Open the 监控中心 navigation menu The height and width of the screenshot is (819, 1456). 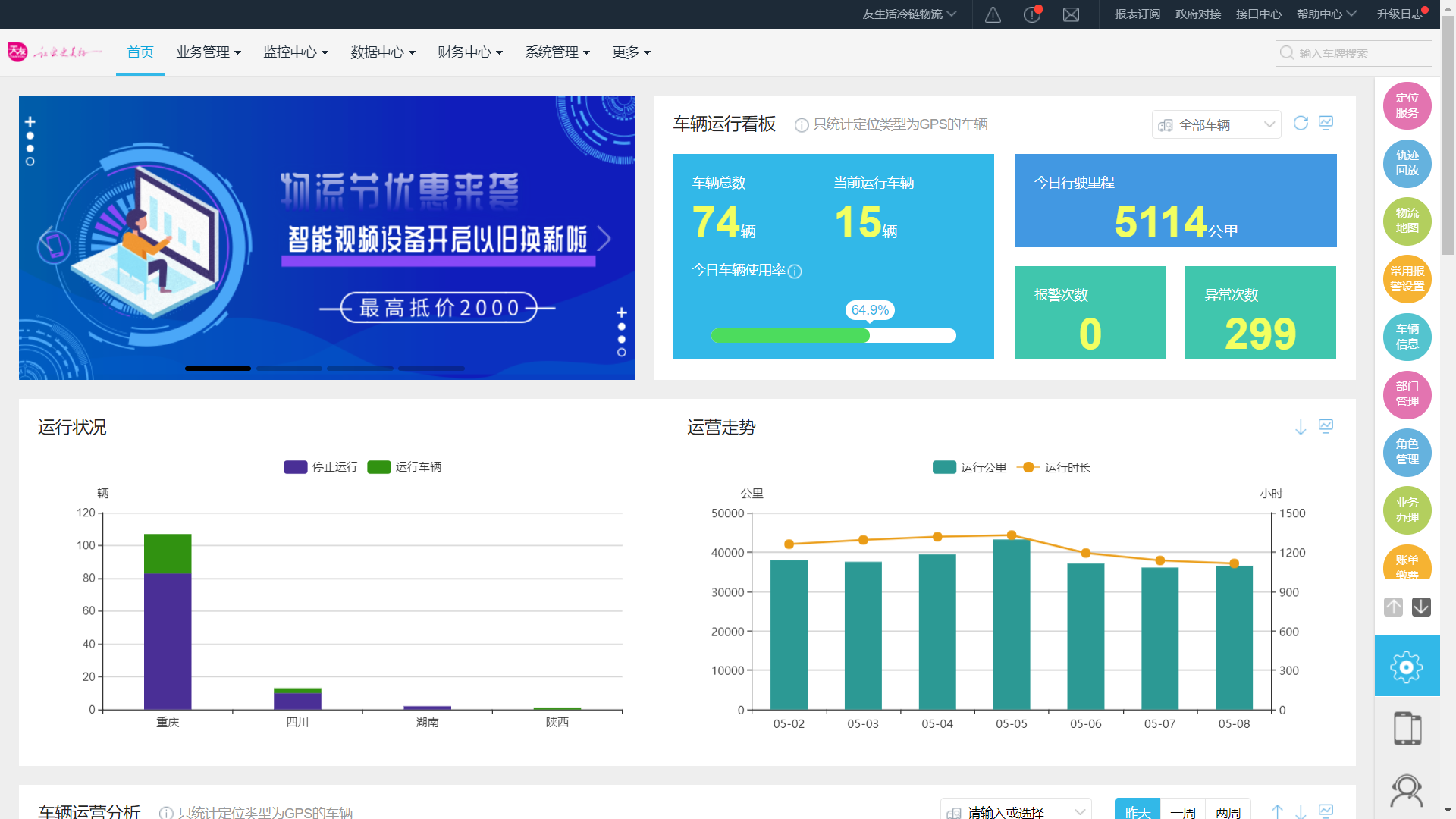click(x=296, y=52)
